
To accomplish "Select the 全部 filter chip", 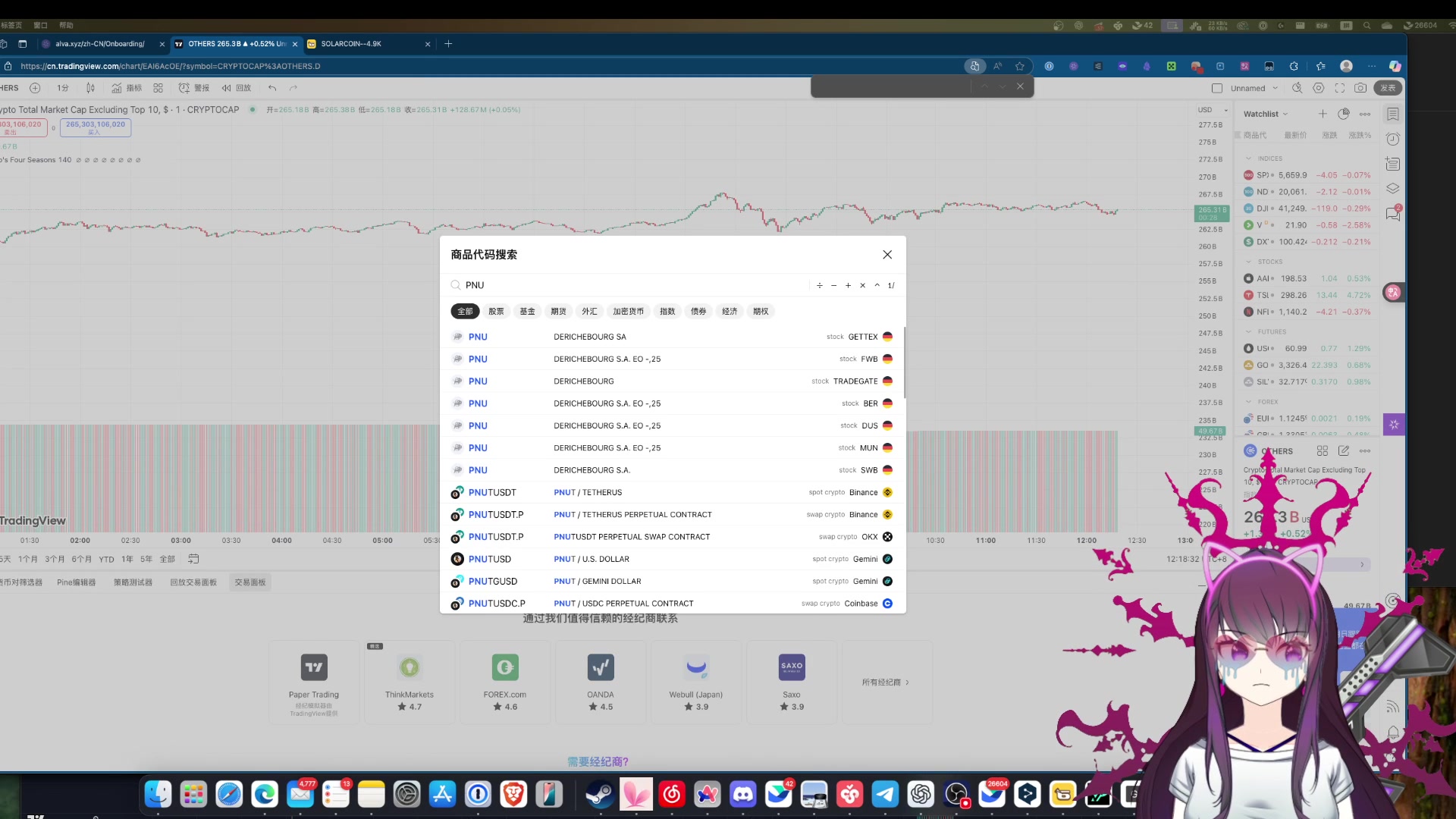I will coord(465,312).
